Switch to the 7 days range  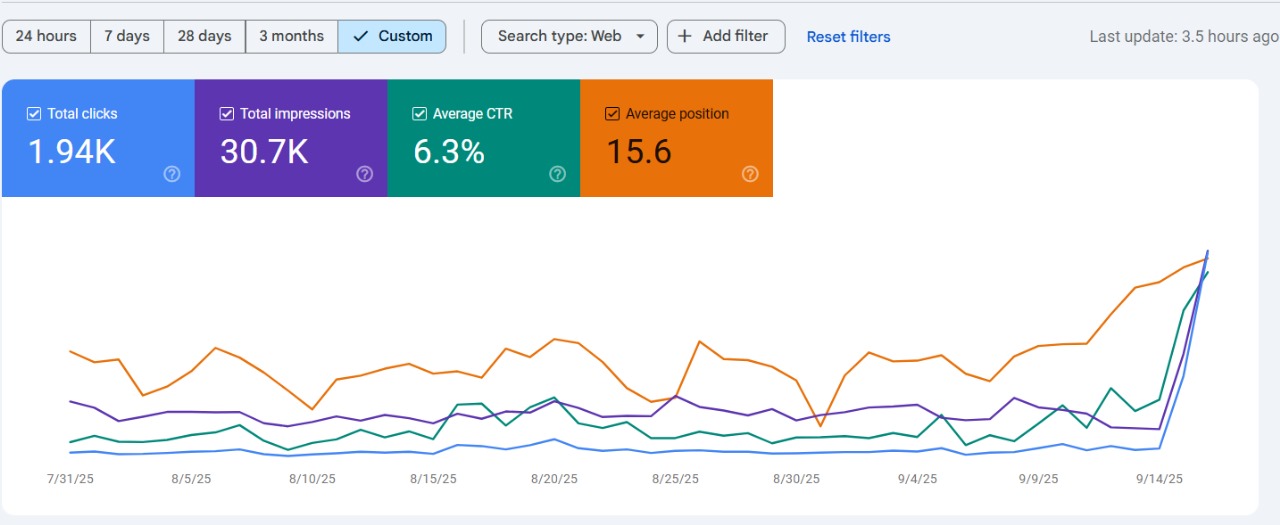tap(127, 36)
